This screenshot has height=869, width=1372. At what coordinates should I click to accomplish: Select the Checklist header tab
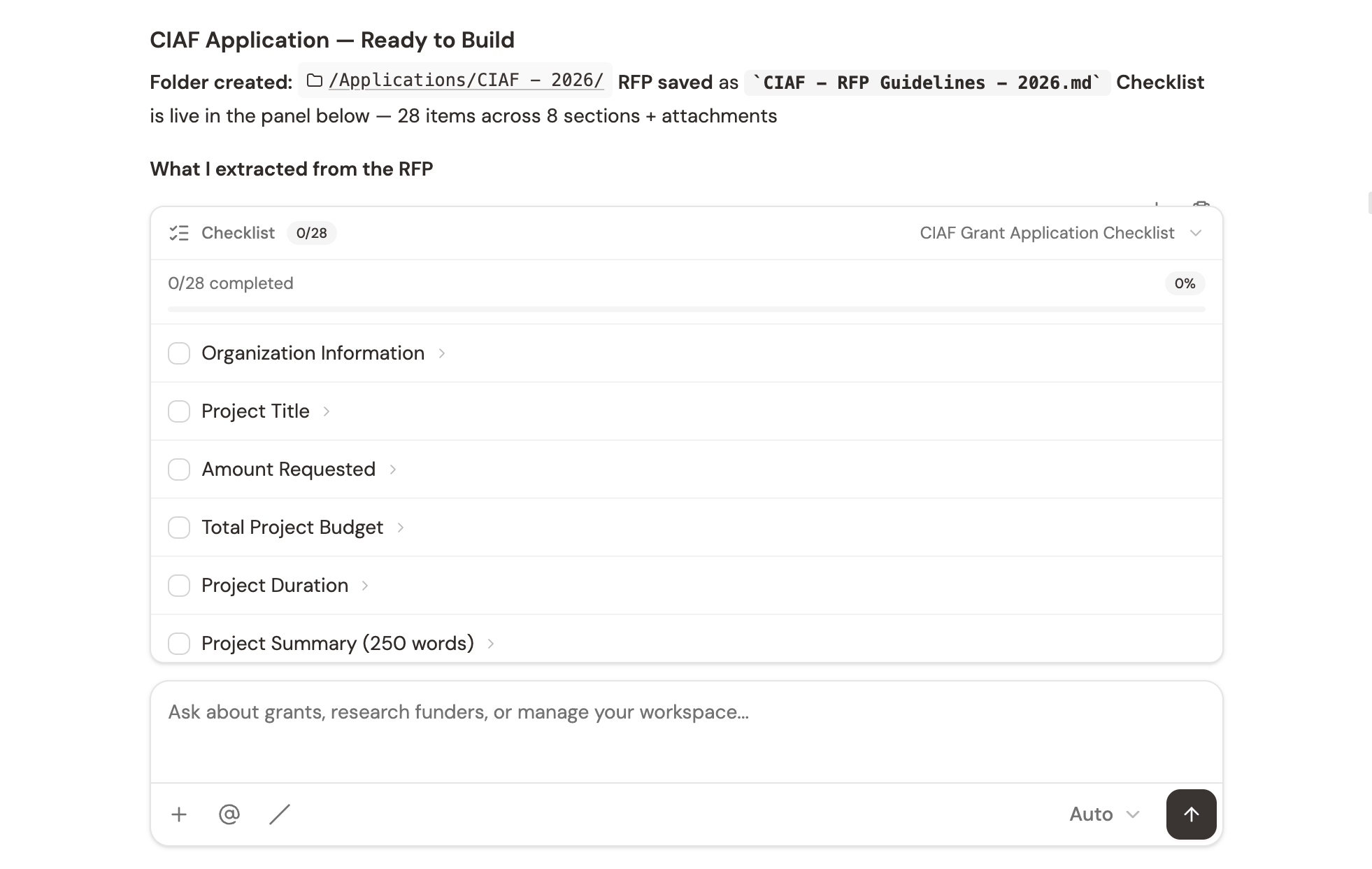tap(238, 233)
